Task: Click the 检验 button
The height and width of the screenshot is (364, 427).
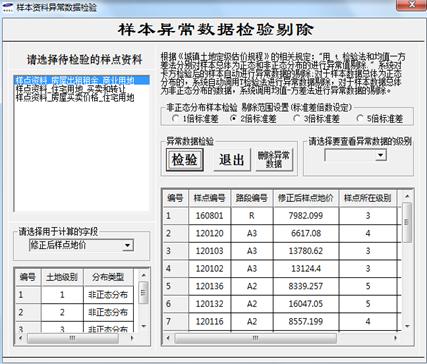Action: point(185,160)
